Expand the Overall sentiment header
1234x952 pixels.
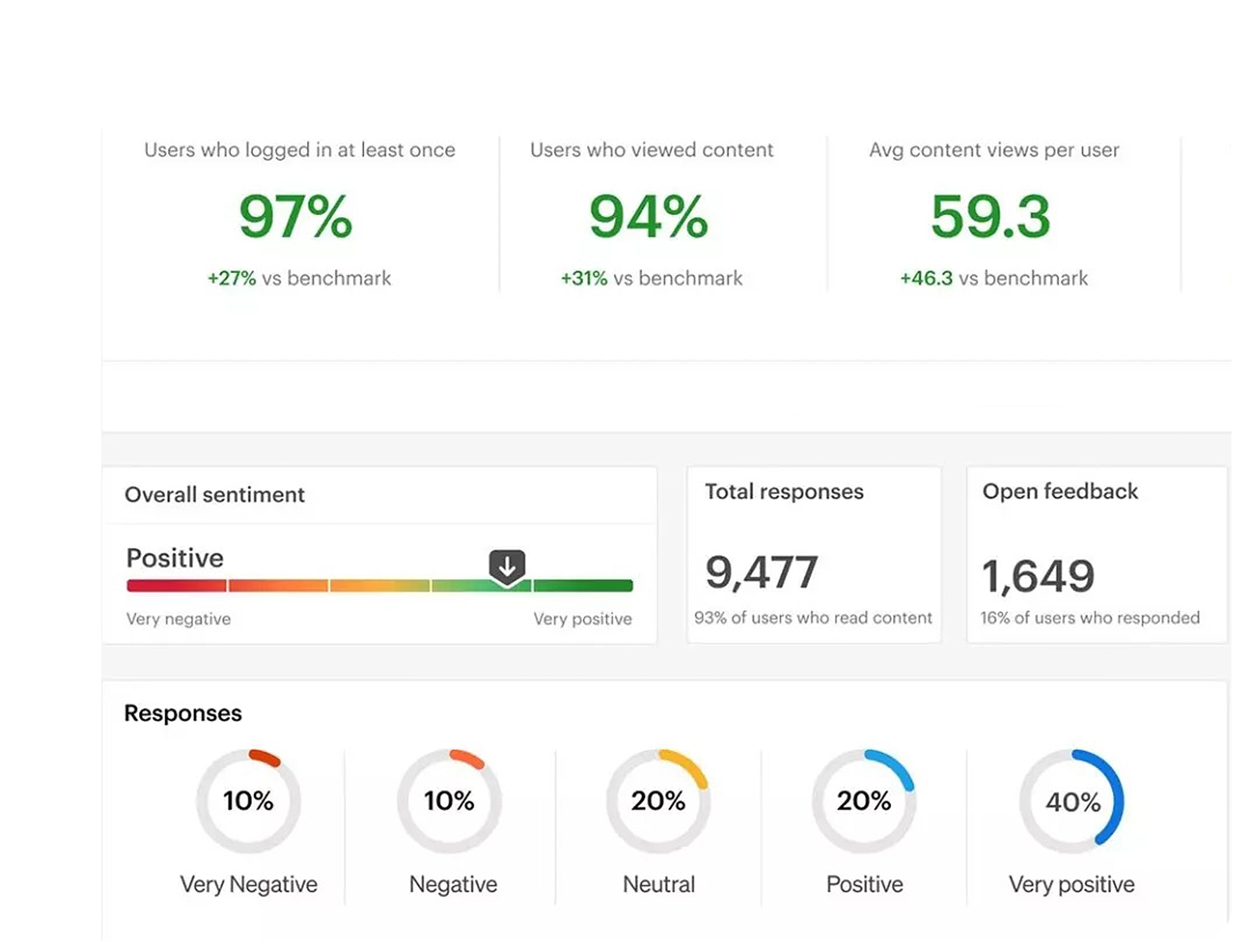215,494
